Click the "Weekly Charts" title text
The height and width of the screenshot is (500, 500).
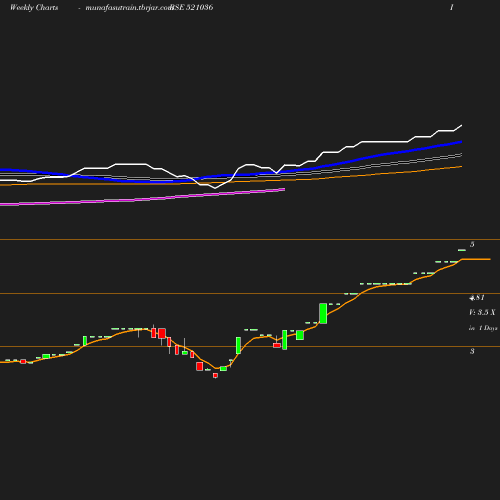[x=34, y=8]
